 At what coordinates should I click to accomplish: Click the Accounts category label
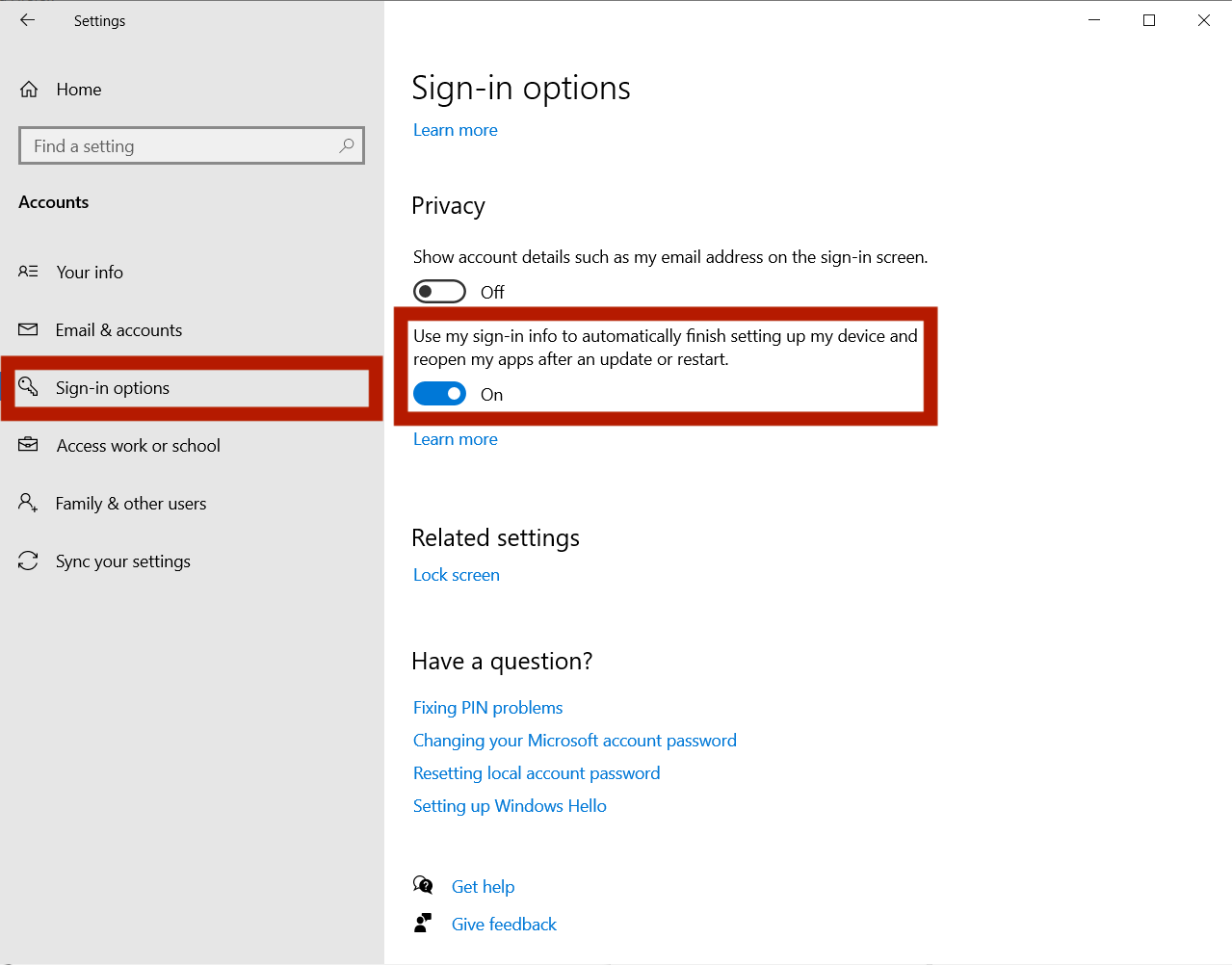(54, 202)
